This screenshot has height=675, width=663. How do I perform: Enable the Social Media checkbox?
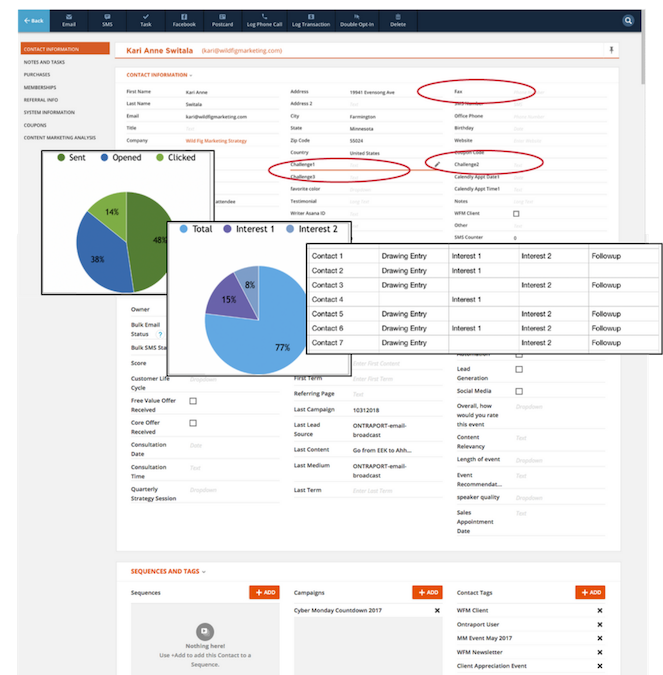pyautogui.click(x=518, y=393)
